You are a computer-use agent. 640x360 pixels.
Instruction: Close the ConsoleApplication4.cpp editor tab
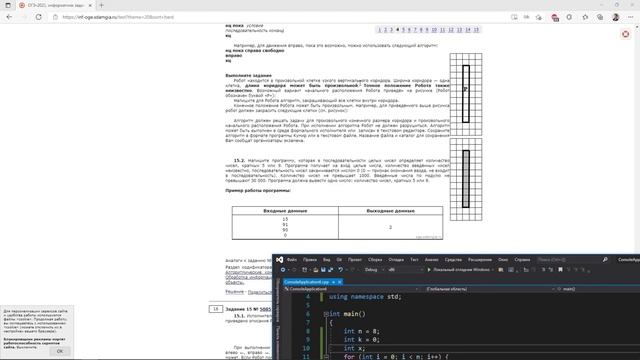coord(339,282)
